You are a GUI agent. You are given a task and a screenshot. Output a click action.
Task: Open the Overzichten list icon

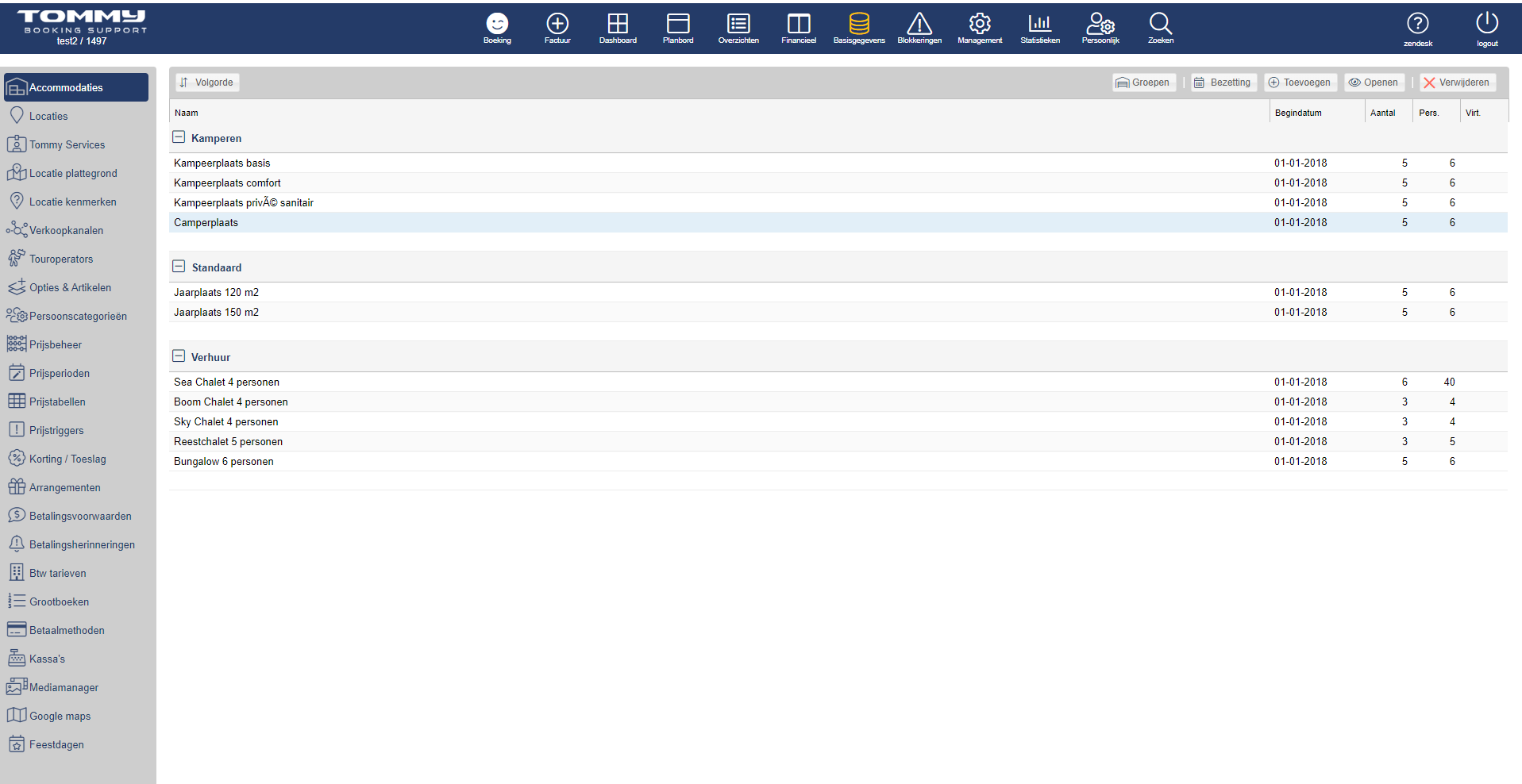(738, 24)
